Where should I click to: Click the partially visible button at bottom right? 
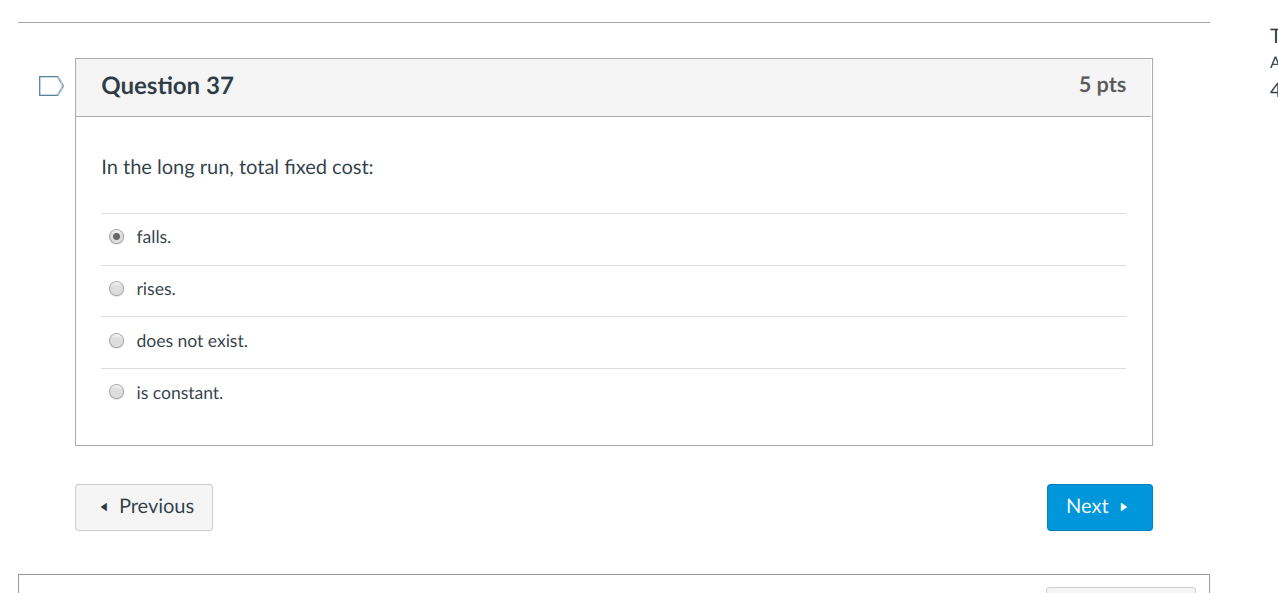click(x=1120, y=589)
